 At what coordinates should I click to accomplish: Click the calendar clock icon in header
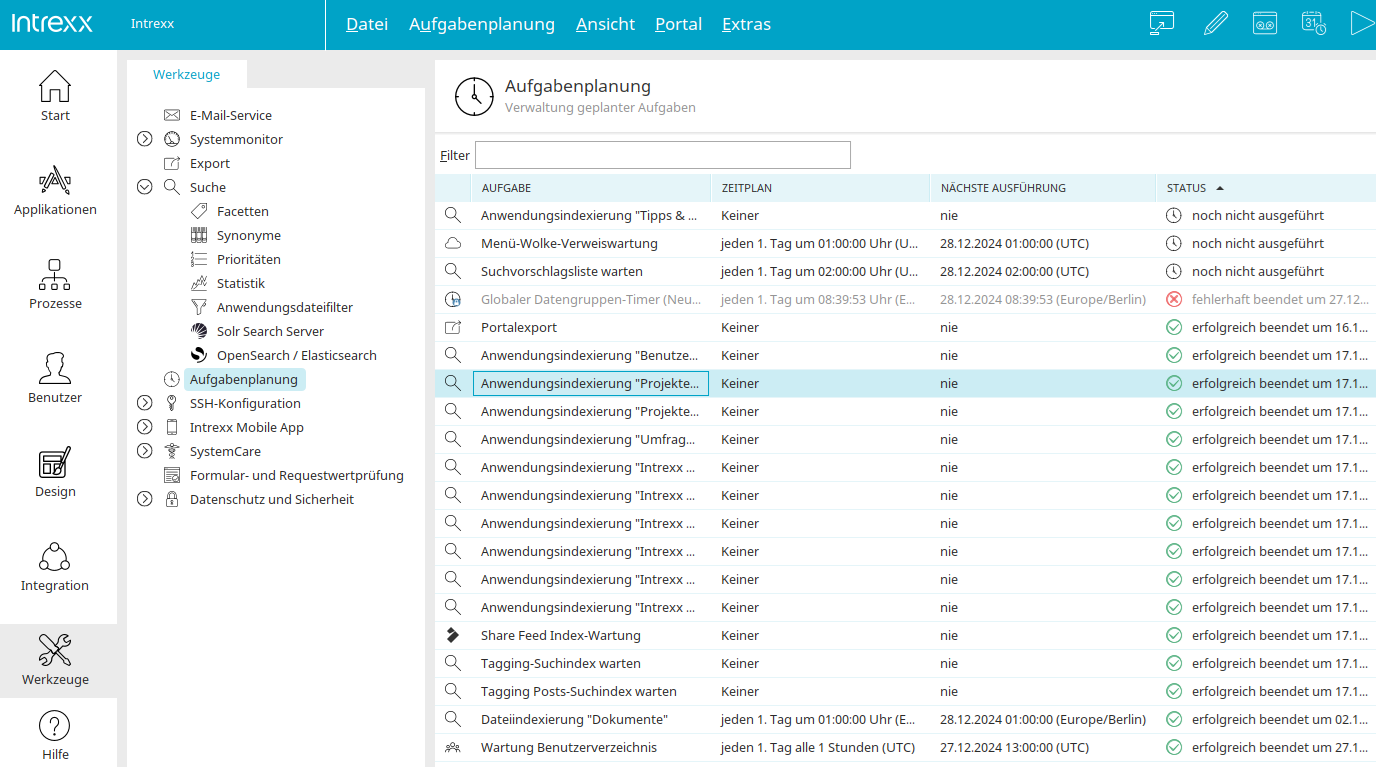pos(1313,24)
